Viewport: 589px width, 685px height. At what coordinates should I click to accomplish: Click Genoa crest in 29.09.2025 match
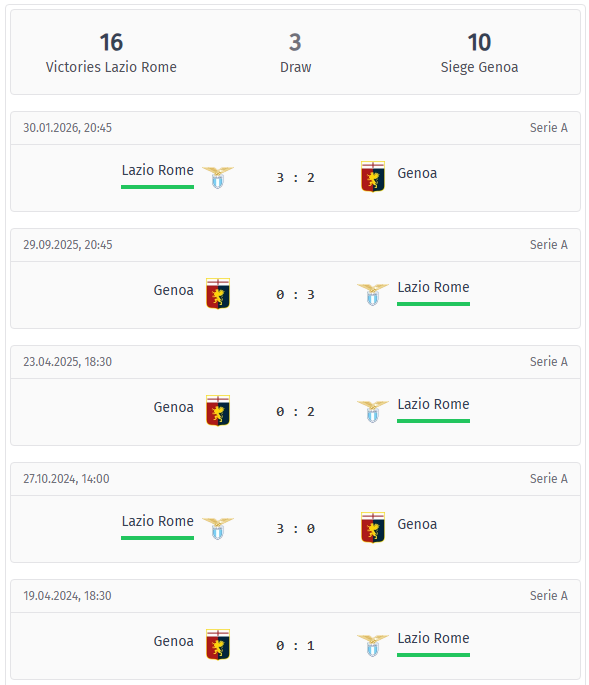[x=218, y=294]
